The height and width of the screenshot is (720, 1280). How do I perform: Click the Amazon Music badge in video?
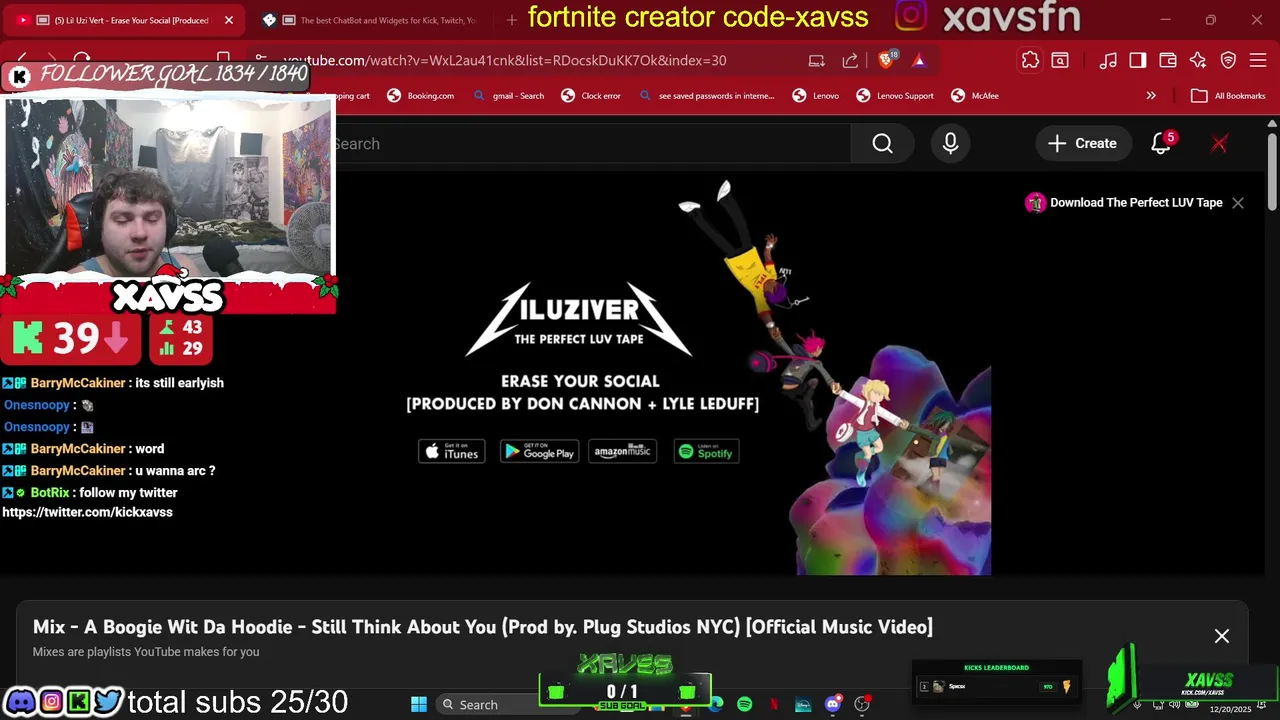(623, 452)
